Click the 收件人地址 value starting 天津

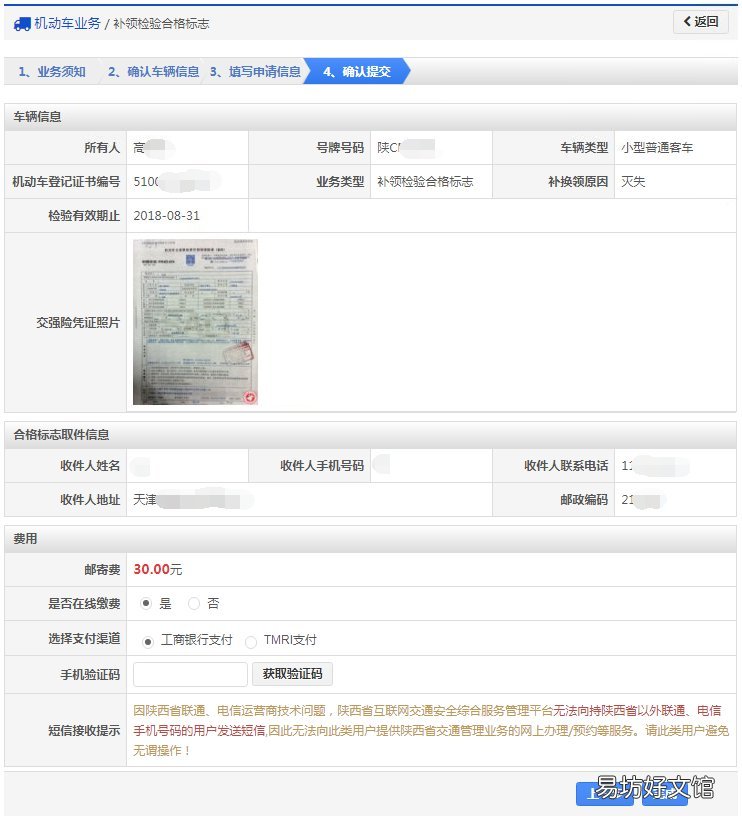(193, 500)
